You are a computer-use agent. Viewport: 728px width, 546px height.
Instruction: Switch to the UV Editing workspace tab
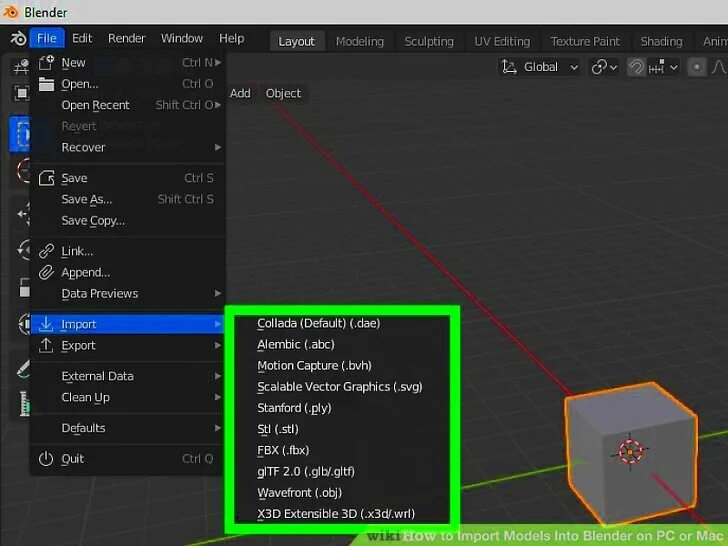click(x=502, y=41)
